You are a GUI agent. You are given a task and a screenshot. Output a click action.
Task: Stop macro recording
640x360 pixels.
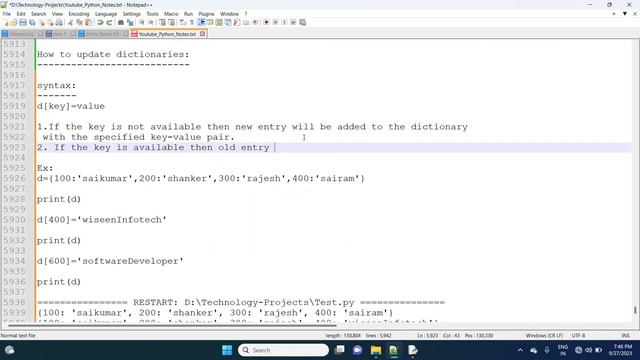click(275, 22)
